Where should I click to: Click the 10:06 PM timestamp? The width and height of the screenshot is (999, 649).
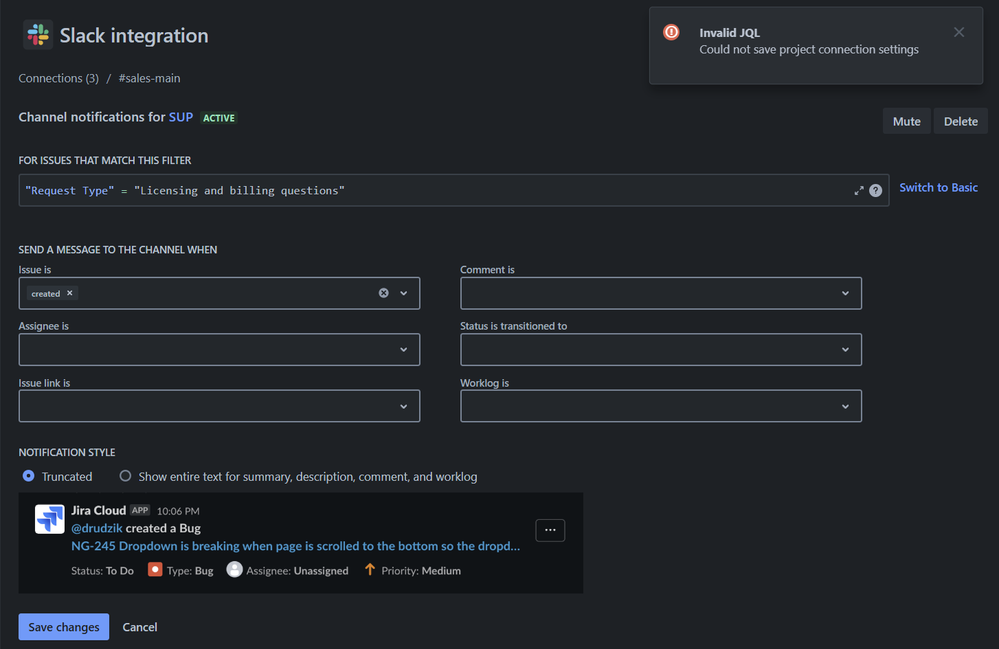point(178,511)
